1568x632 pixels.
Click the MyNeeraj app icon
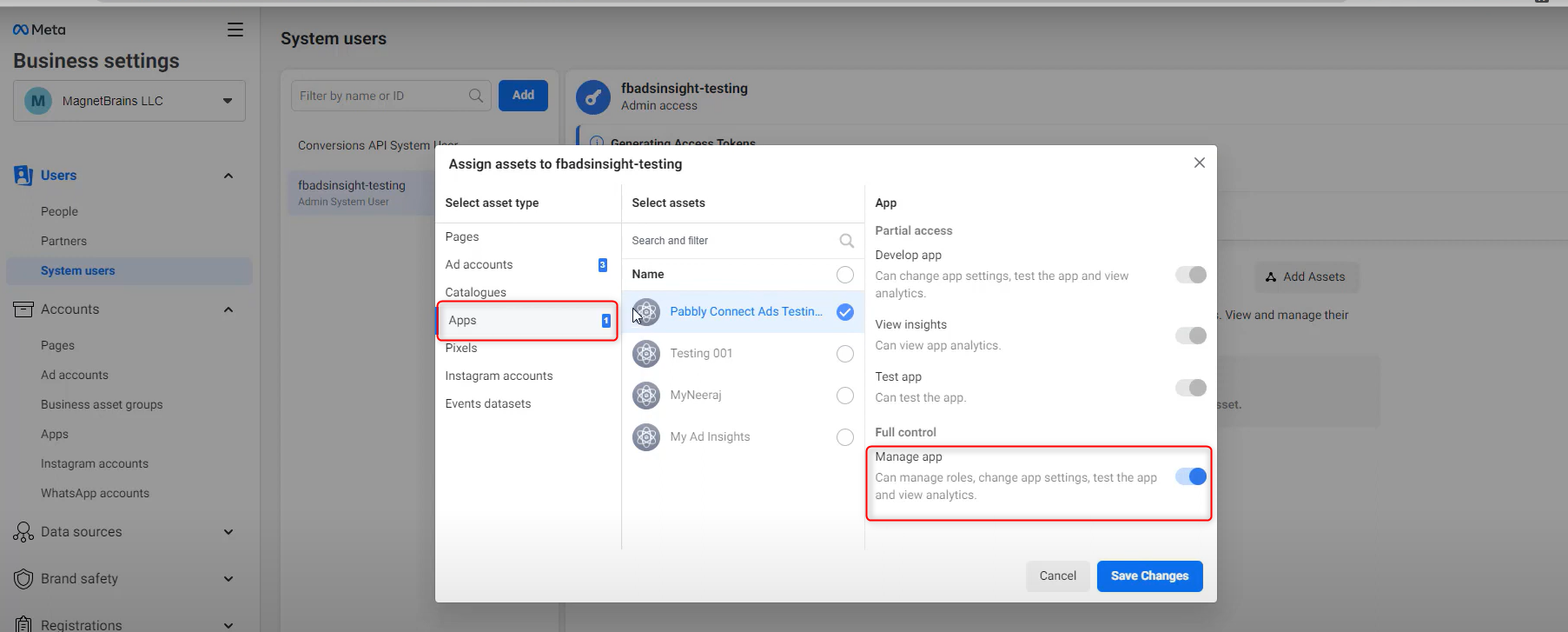point(646,395)
